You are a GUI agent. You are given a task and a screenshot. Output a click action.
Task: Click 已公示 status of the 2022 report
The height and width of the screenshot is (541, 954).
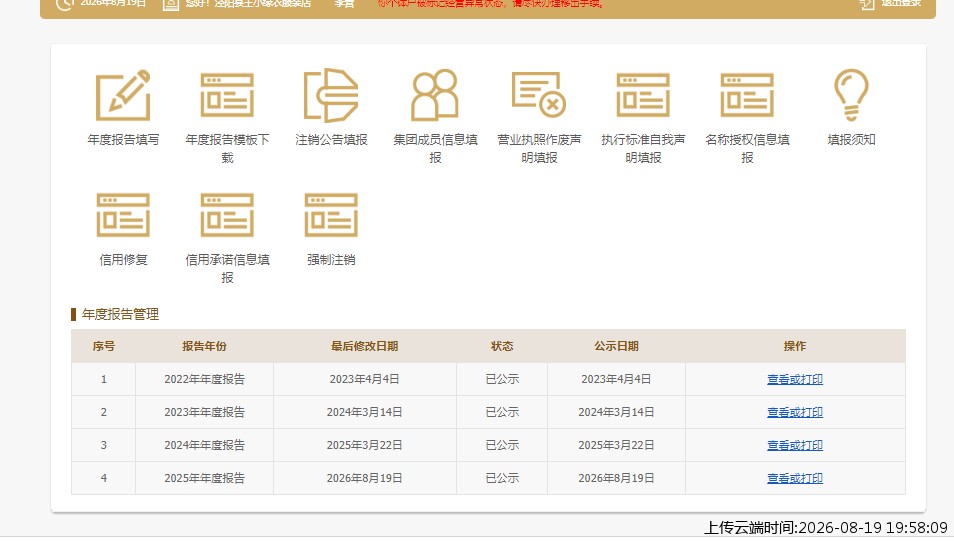tap(502, 379)
